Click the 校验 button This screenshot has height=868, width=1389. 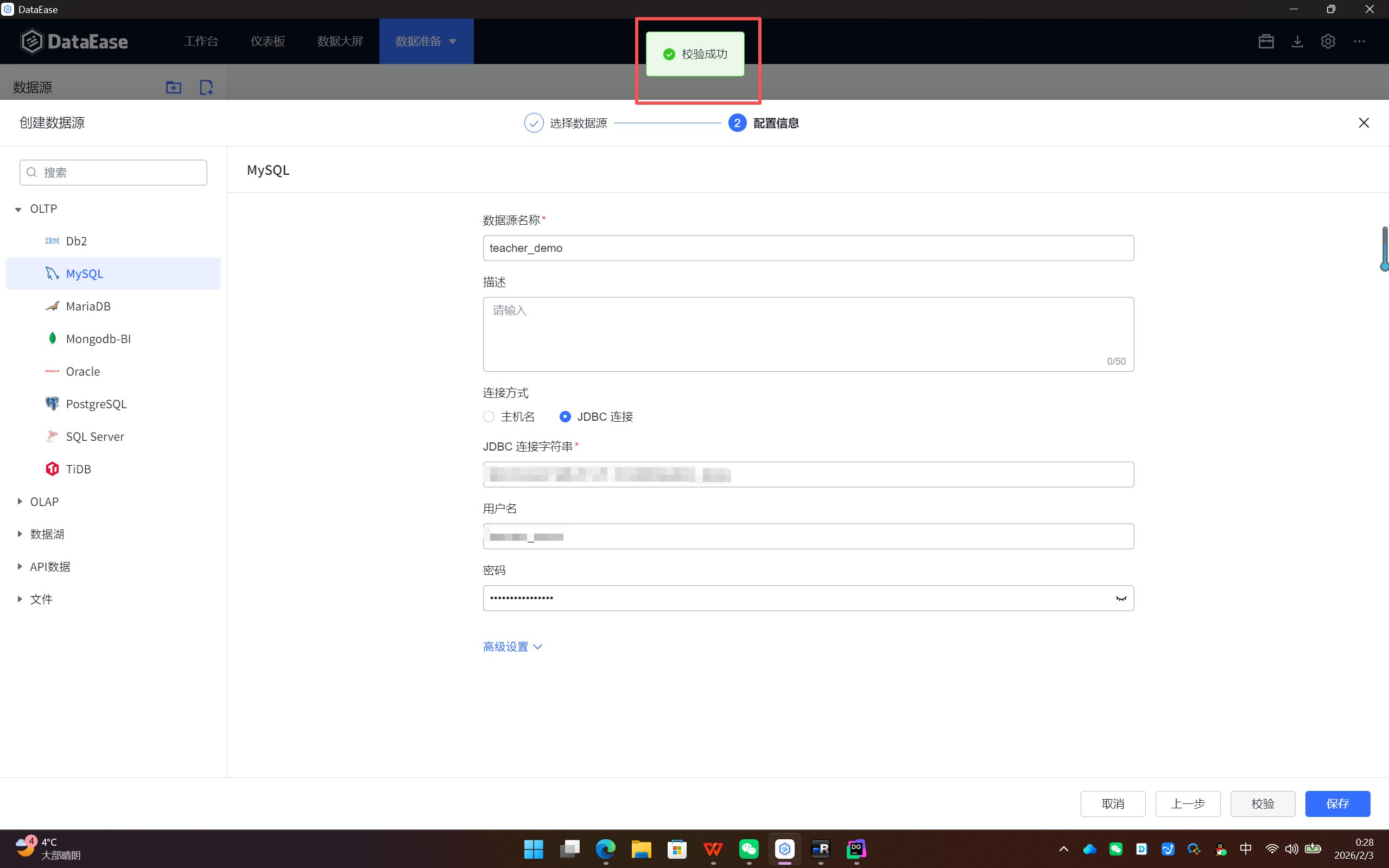pos(1262,803)
